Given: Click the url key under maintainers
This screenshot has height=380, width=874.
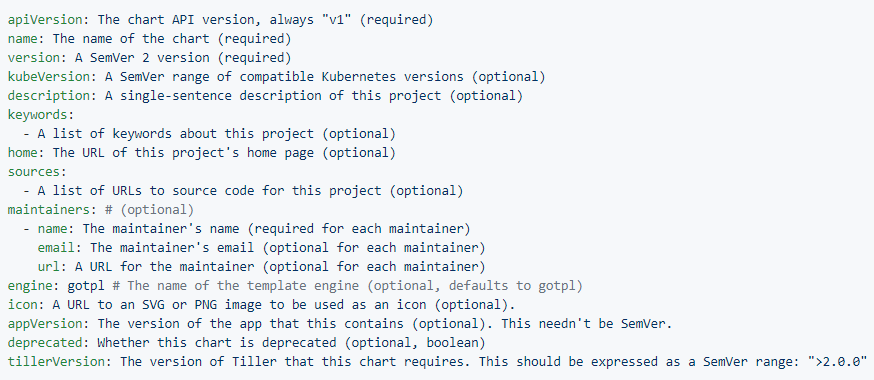Looking at the screenshot, I should pyautogui.click(x=48, y=266).
